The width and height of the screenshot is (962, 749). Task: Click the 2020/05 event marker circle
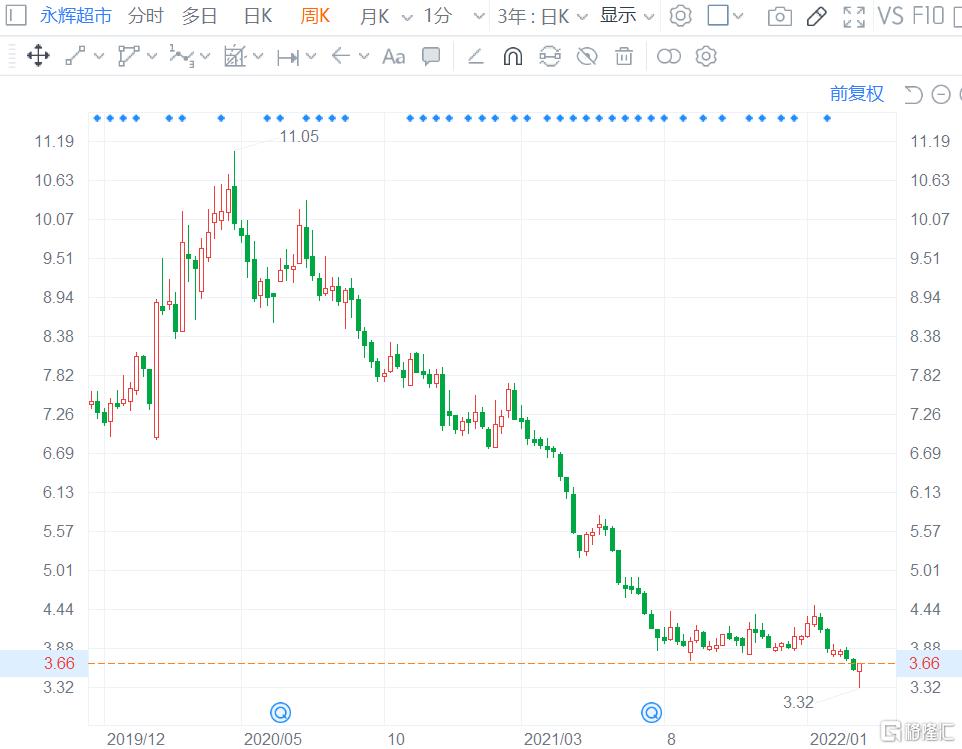pos(280,713)
